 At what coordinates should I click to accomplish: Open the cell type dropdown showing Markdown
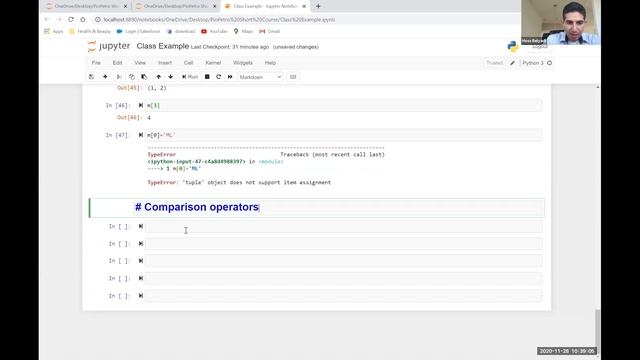(260, 77)
